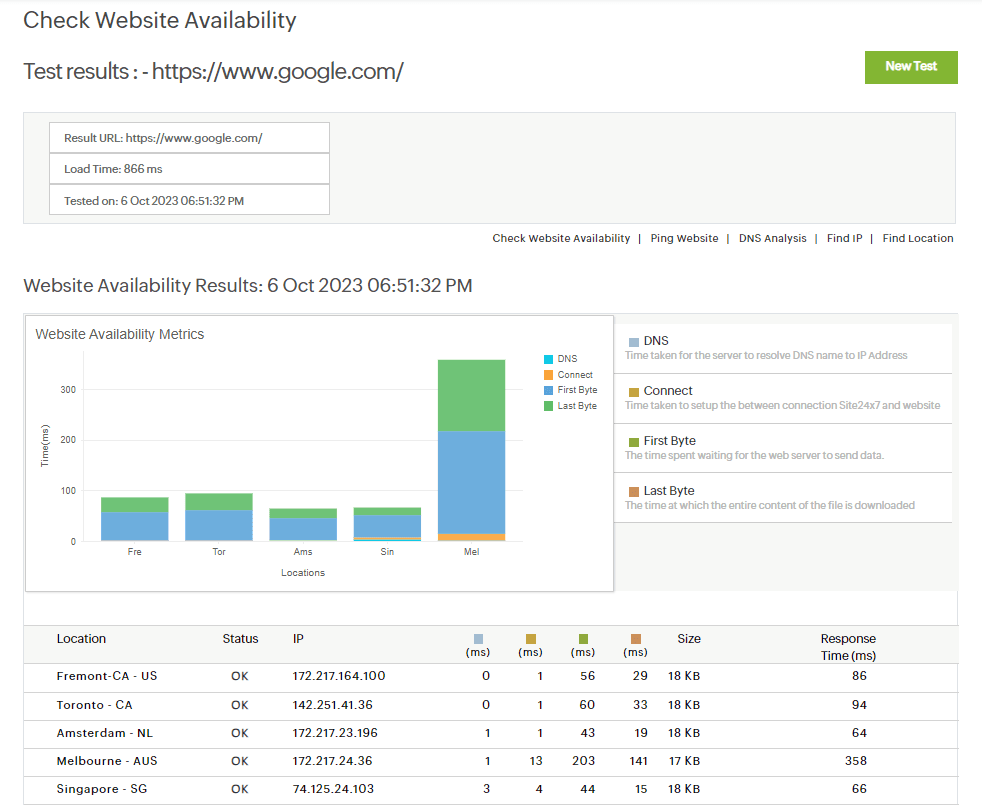The height and width of the screenshot is (805, 982).
Task: Click the IP column header
Action: click(298, 639)
